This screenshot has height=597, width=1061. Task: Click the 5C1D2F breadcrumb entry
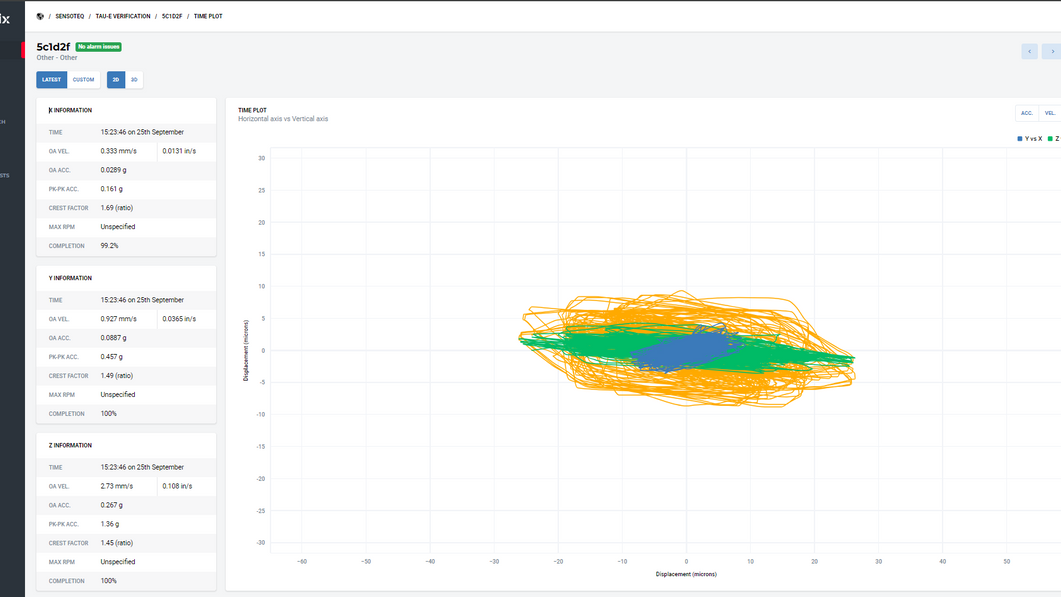(171, 16)
